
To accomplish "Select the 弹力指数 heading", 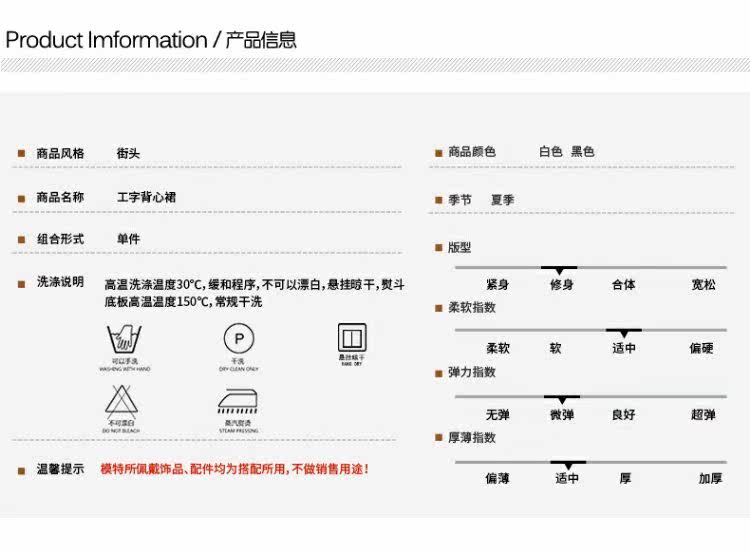I will coord(472,372).
